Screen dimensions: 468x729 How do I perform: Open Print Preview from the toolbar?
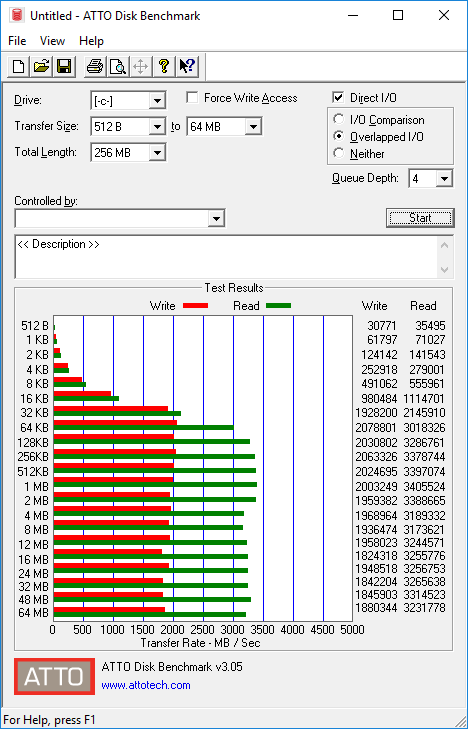click(x=118, y=66)
